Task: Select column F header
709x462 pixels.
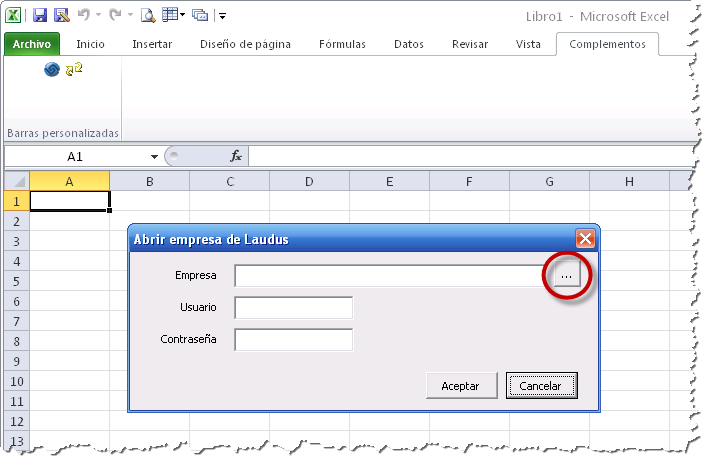Action: pyautogui.click(x=469, y=182)
